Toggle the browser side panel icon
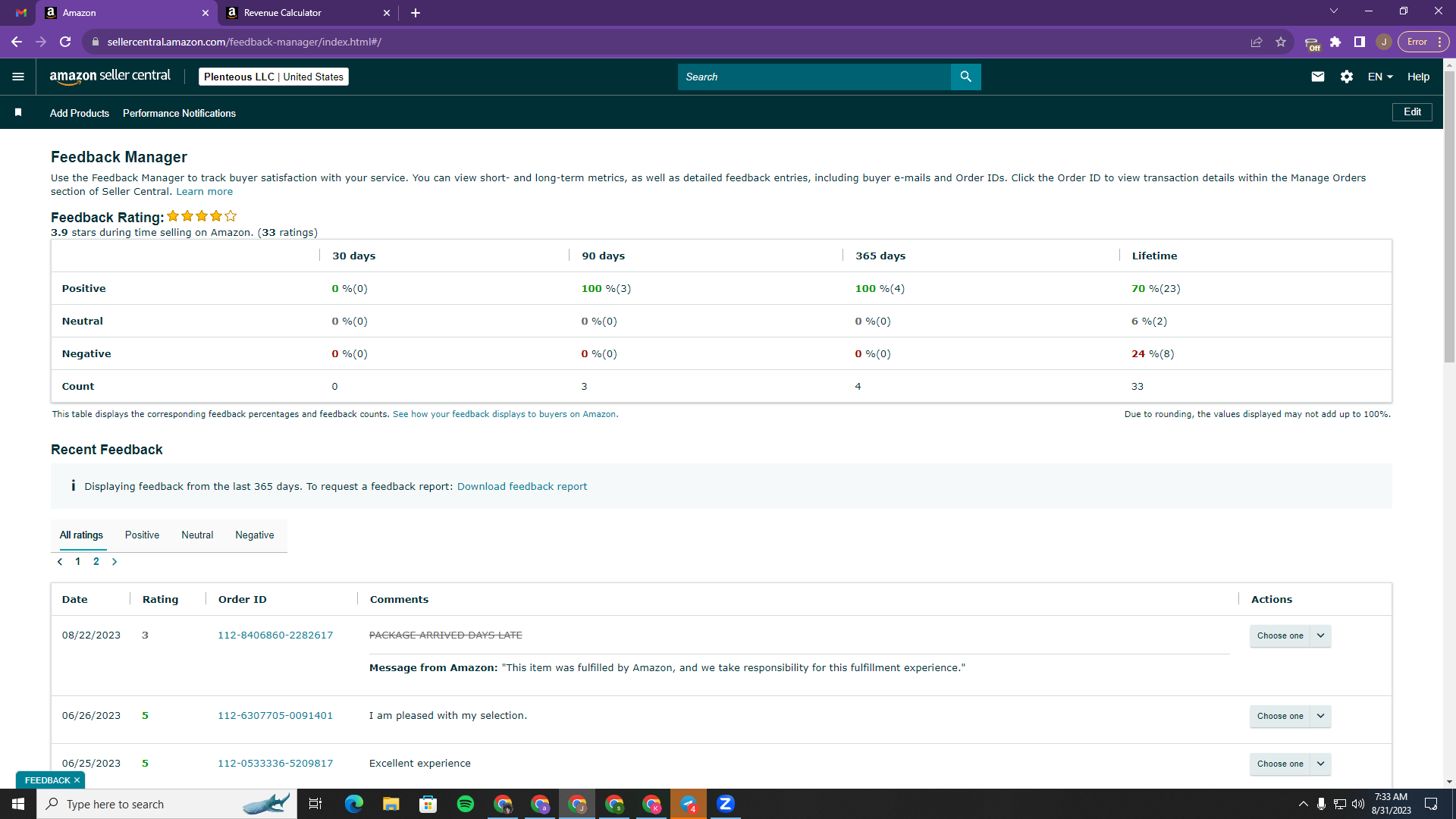The image size is (1456, 819). (x=1360, y=42)
